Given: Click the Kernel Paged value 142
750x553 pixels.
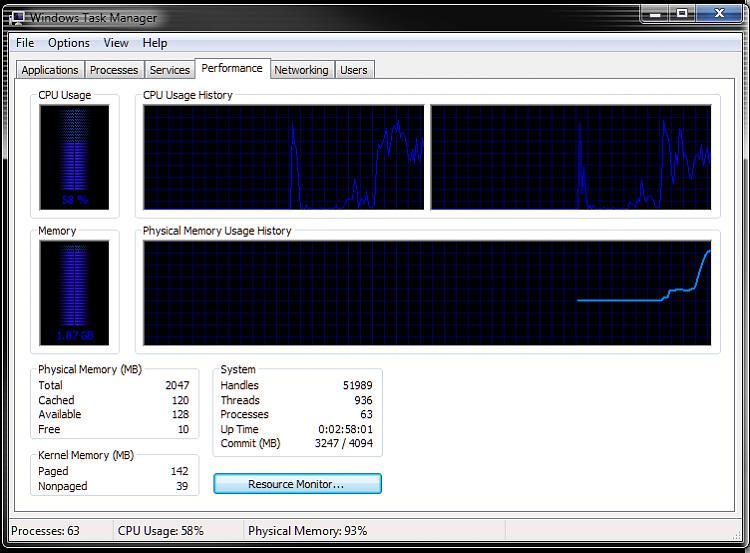Looking at the screenshot, I should (x=179, y=471).
